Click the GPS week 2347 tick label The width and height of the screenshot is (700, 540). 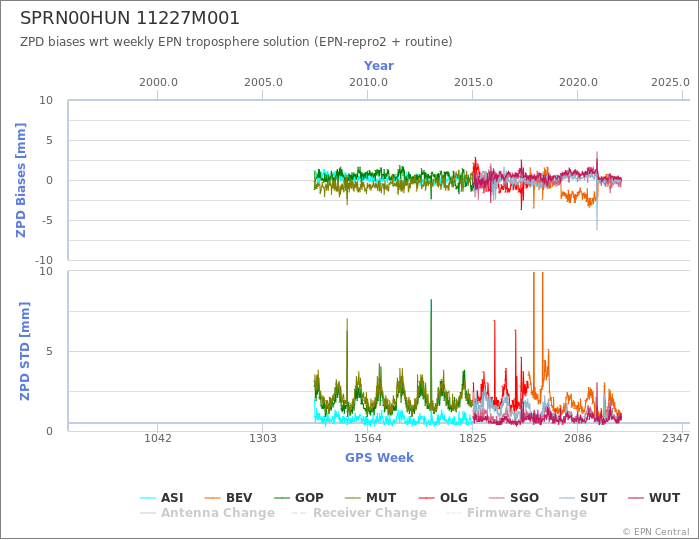coord(676,438)
